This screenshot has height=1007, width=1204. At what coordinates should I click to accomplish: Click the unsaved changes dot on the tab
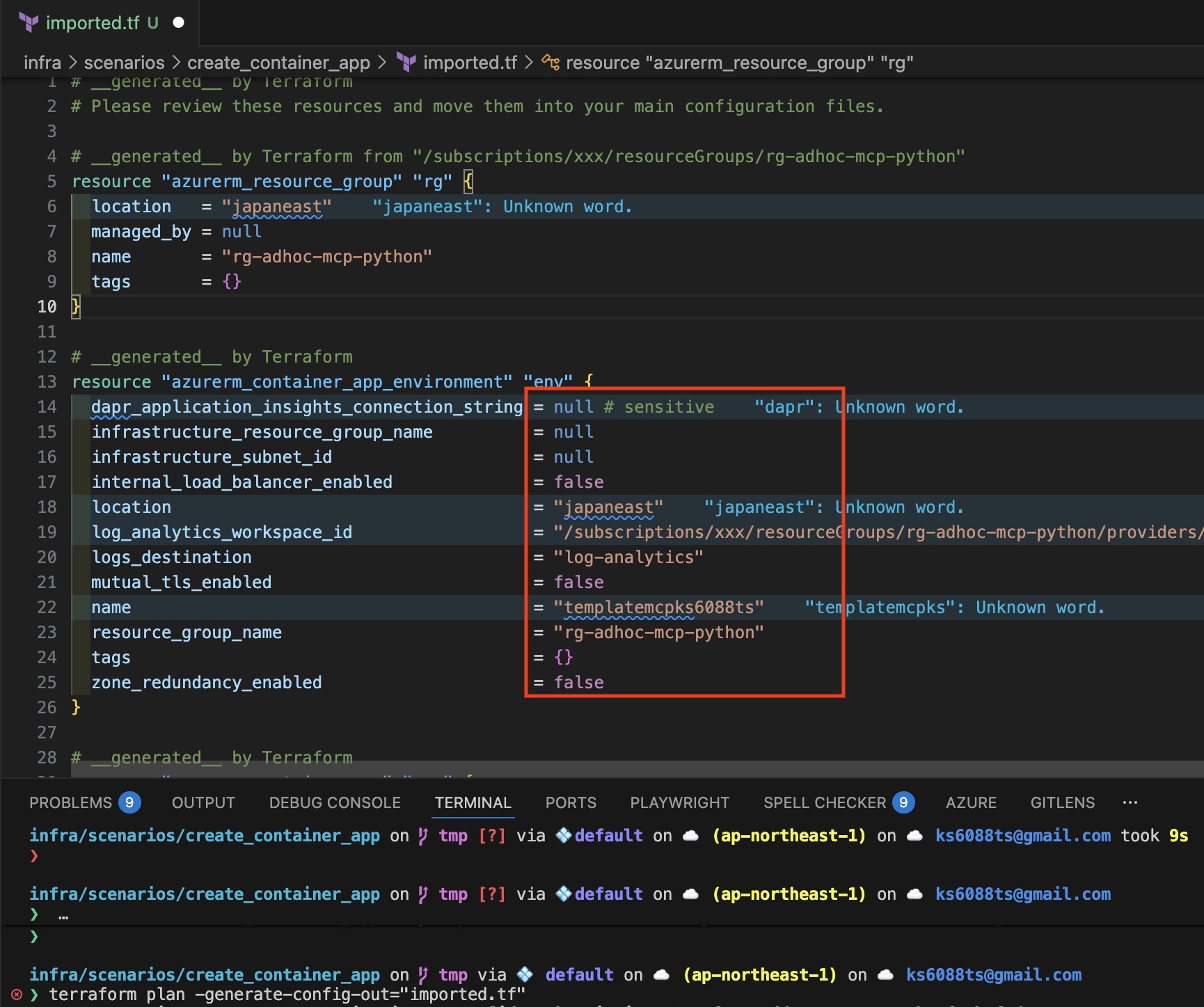pyautogui.click(x=179, y=23)
